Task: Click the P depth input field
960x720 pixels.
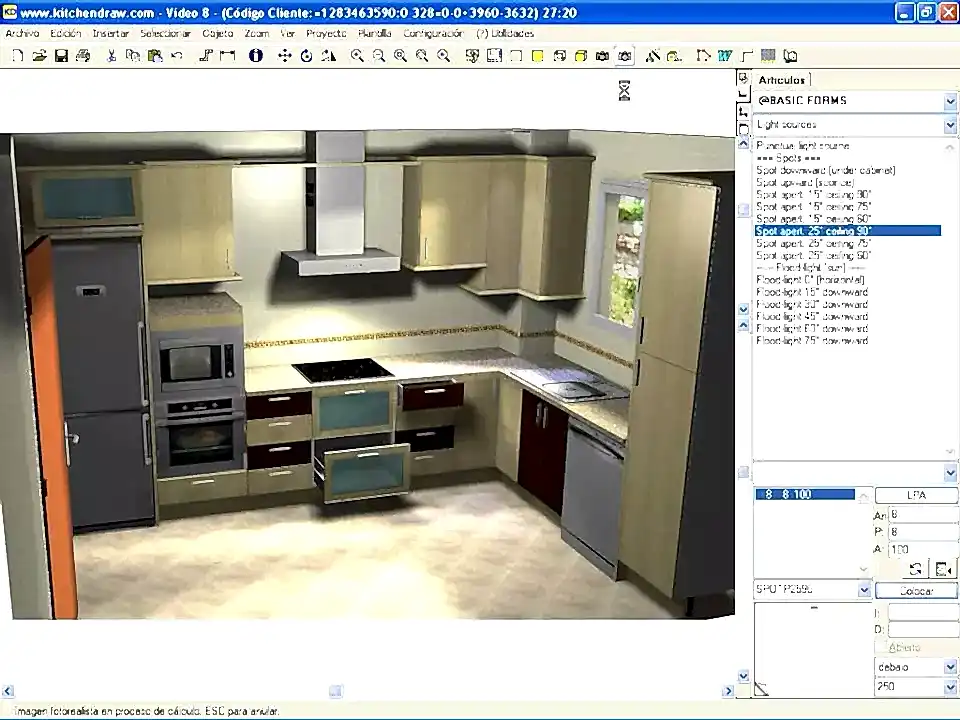Action: point(923,532)
